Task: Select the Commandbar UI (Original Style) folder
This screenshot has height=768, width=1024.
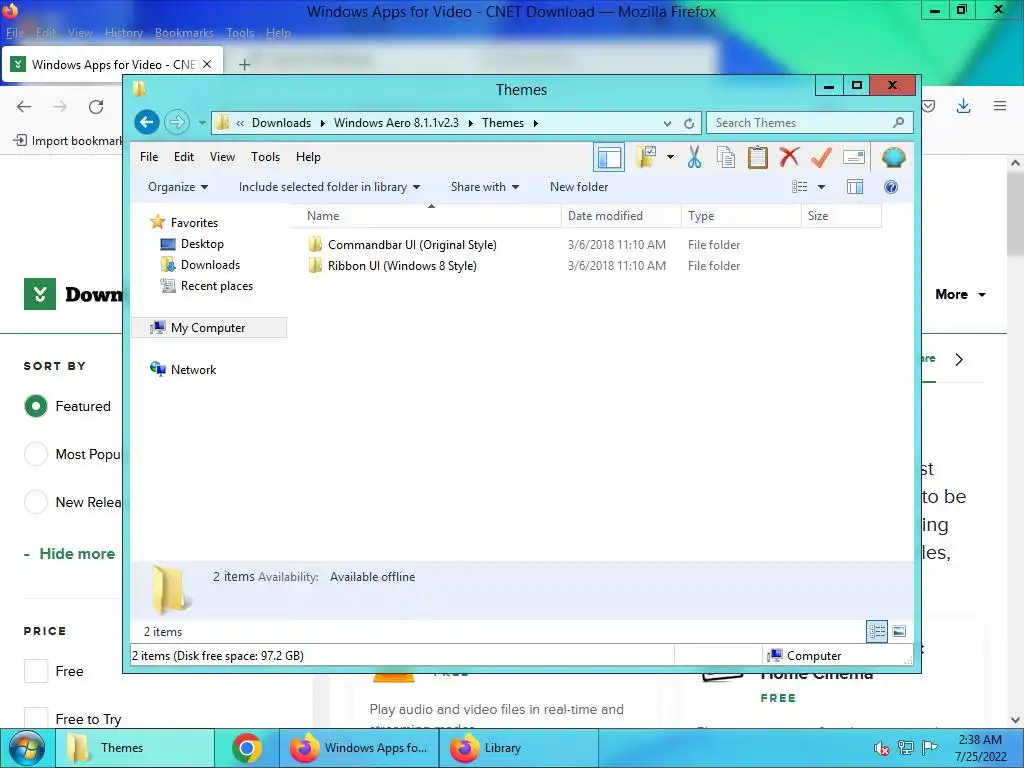Action: coord(412,245)
